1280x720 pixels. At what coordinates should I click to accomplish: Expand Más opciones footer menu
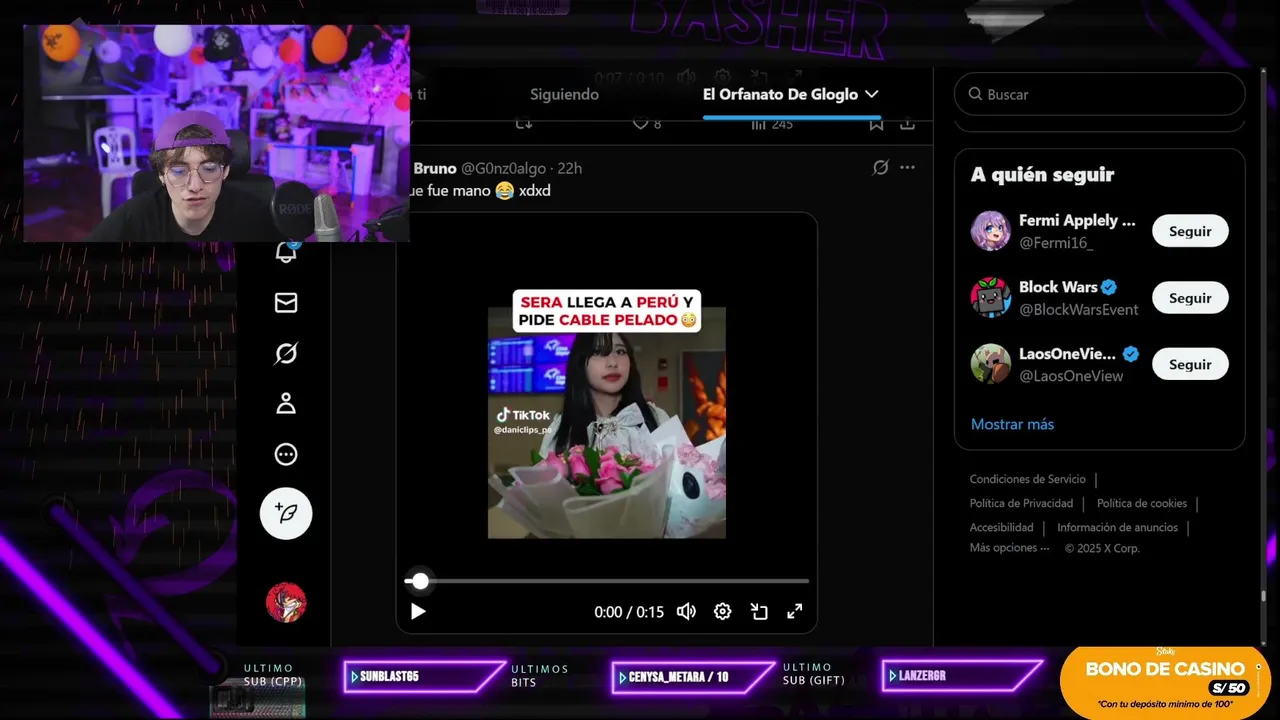pyautogui.click(x=1009, y=548)
